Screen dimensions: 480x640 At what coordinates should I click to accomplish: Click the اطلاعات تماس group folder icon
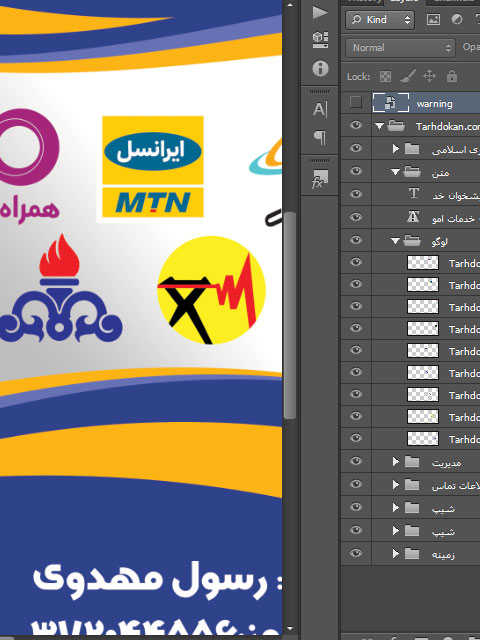point(412,484)
